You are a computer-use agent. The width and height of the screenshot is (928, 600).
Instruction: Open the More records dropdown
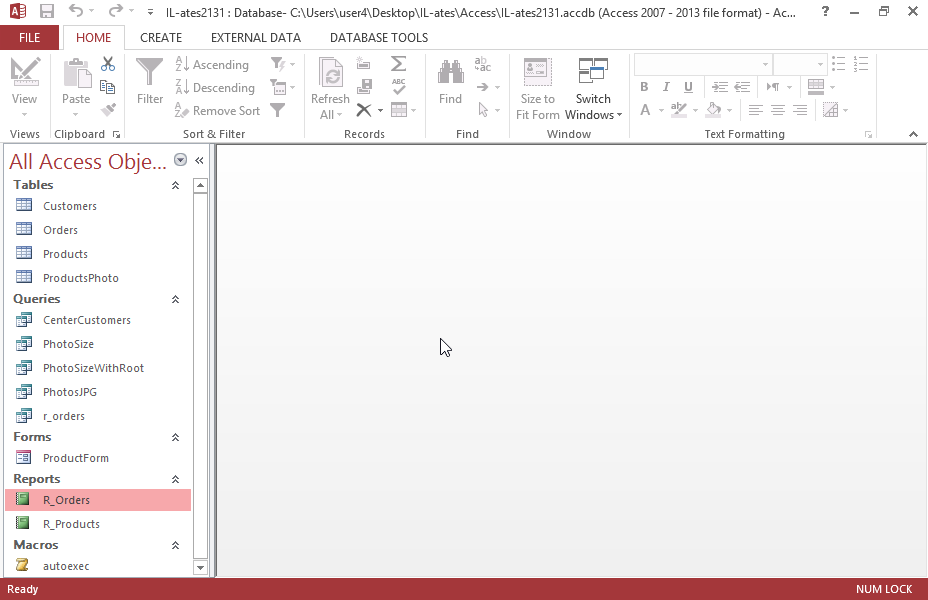pyautogui.click(x=414, y=111)
